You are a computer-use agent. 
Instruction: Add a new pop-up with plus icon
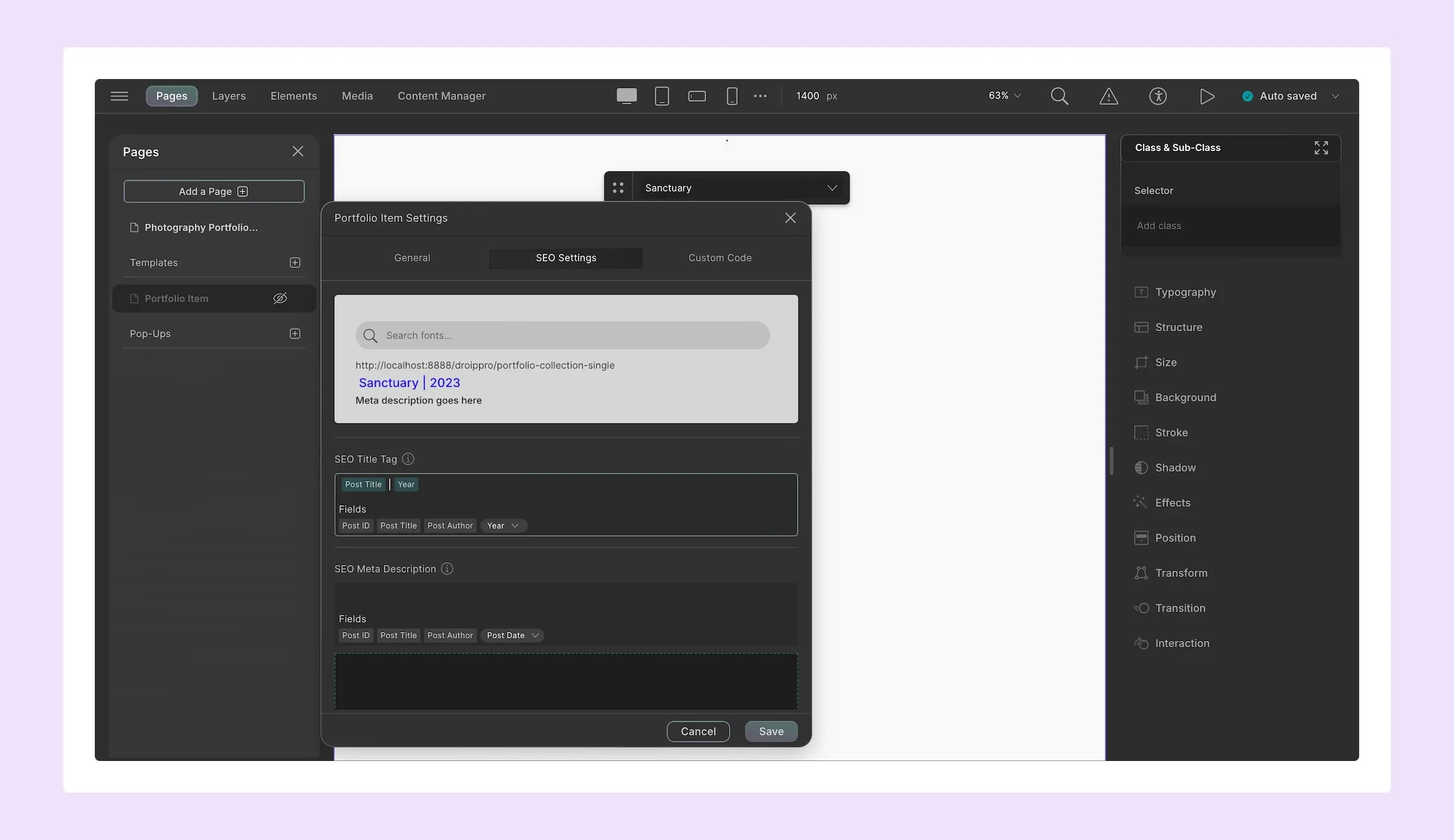click(295, 334)
